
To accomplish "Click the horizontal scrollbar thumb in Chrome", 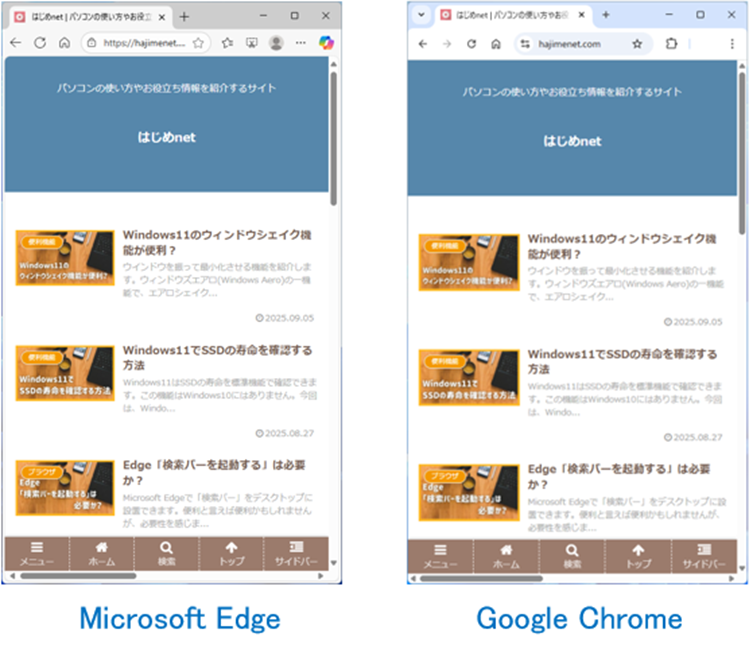I will 481,578.
